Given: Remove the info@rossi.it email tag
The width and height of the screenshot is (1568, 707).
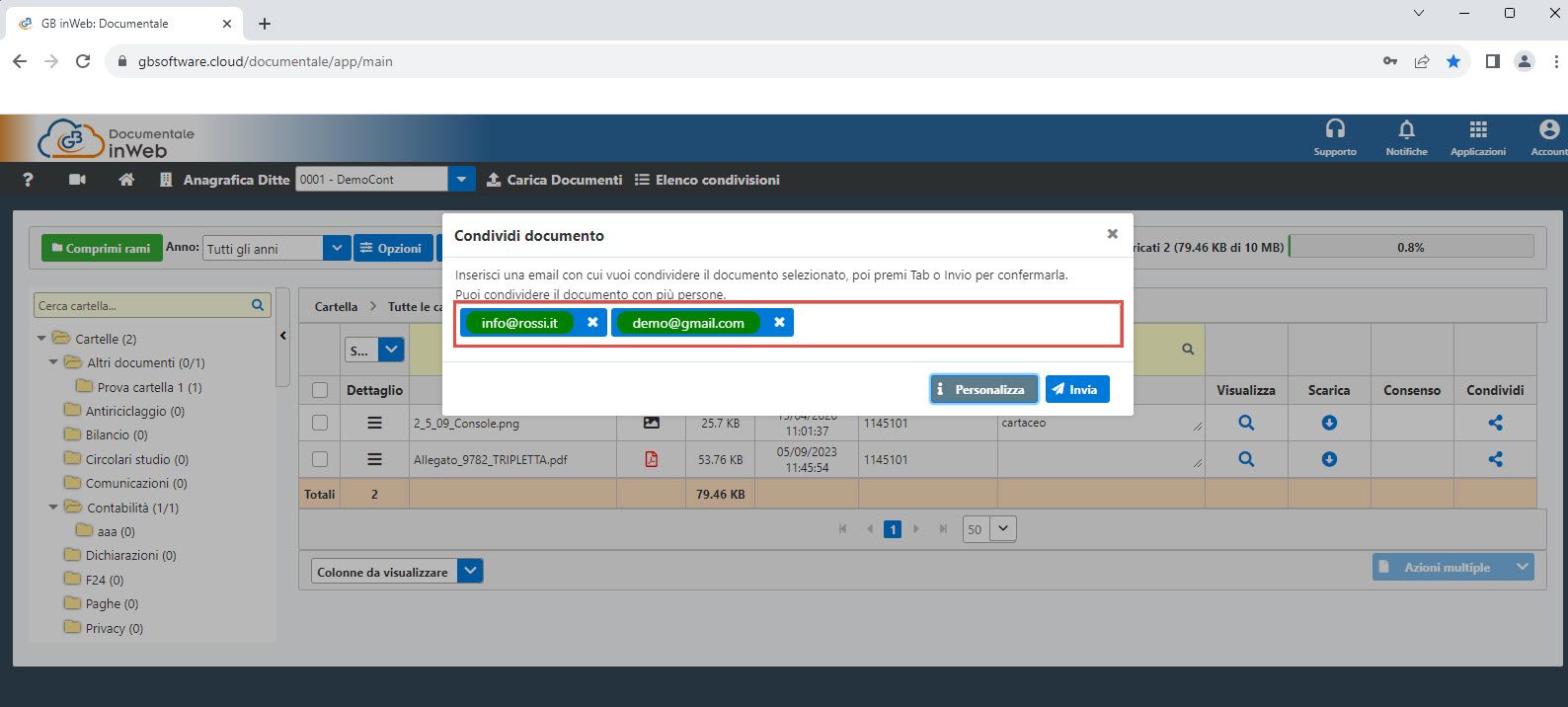Looking at the screenshot, I should (592, 323).
